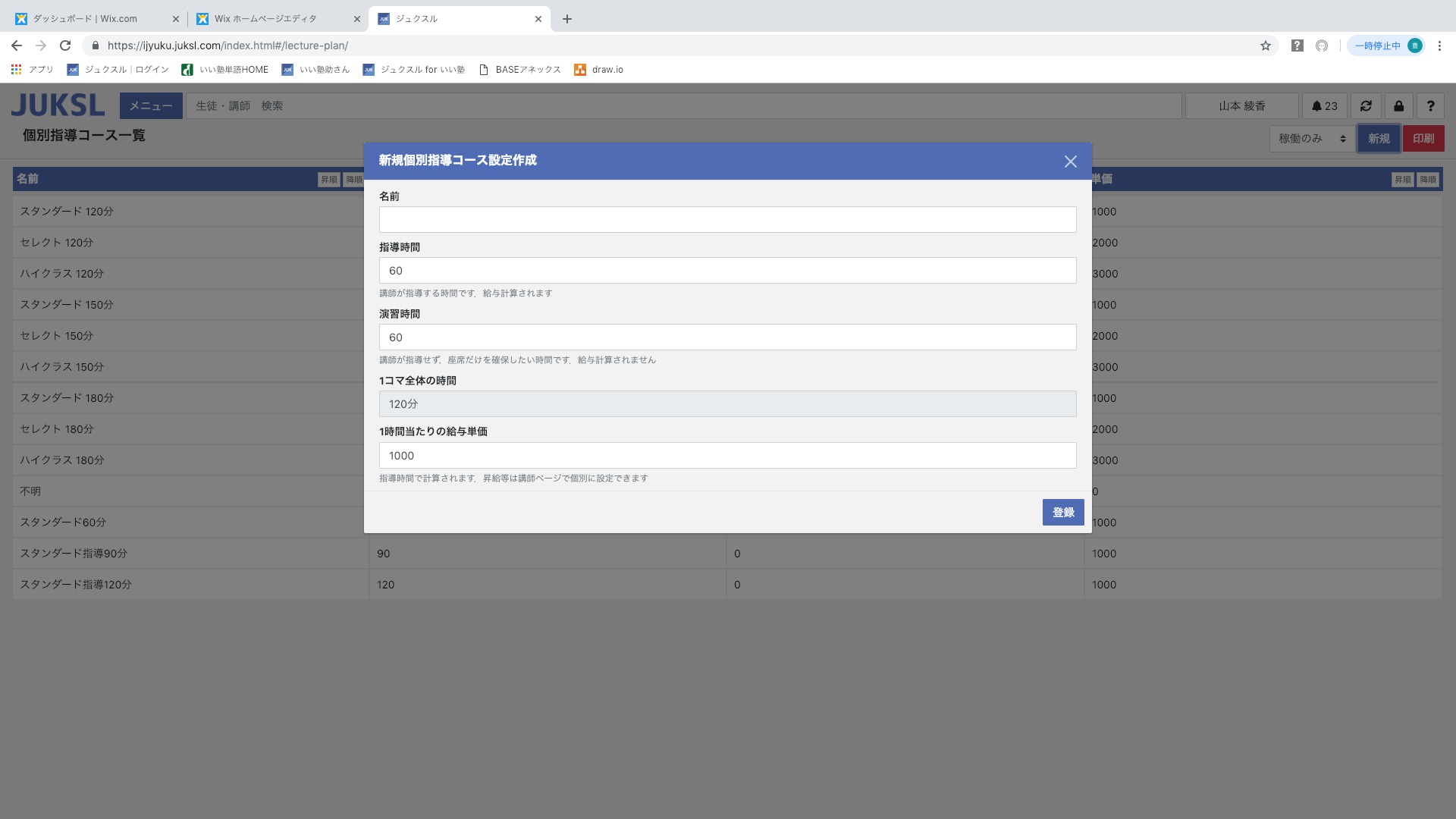Select the スタンダード指導90分 row
Image resolution: width=1456 pixels, height=819 pixels.
[727, 554]
